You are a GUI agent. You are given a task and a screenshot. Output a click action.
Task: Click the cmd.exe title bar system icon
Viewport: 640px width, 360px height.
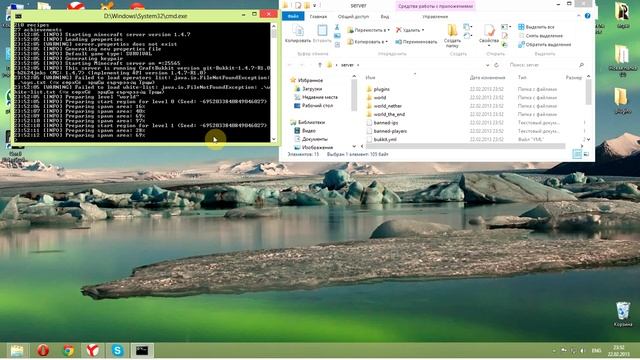[18, 16]
